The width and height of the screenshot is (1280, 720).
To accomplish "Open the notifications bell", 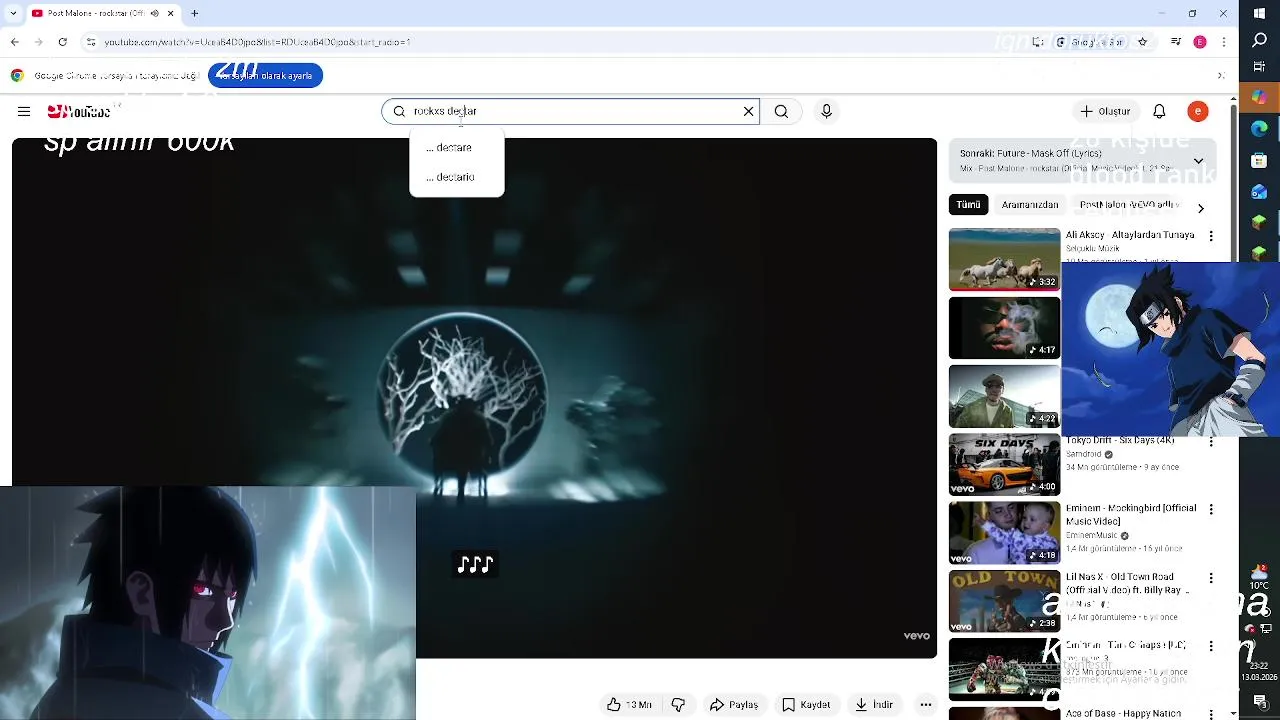I will 1159,112.
